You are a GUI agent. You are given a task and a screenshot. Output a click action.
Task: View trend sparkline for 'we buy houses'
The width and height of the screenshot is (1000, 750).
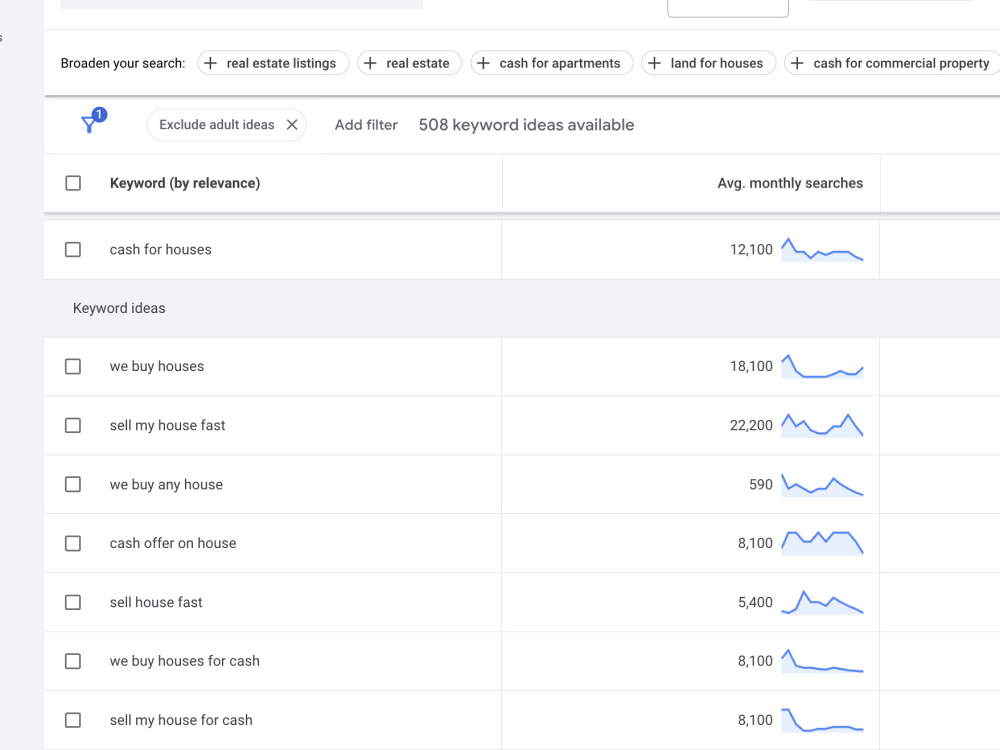coord(822,366)
